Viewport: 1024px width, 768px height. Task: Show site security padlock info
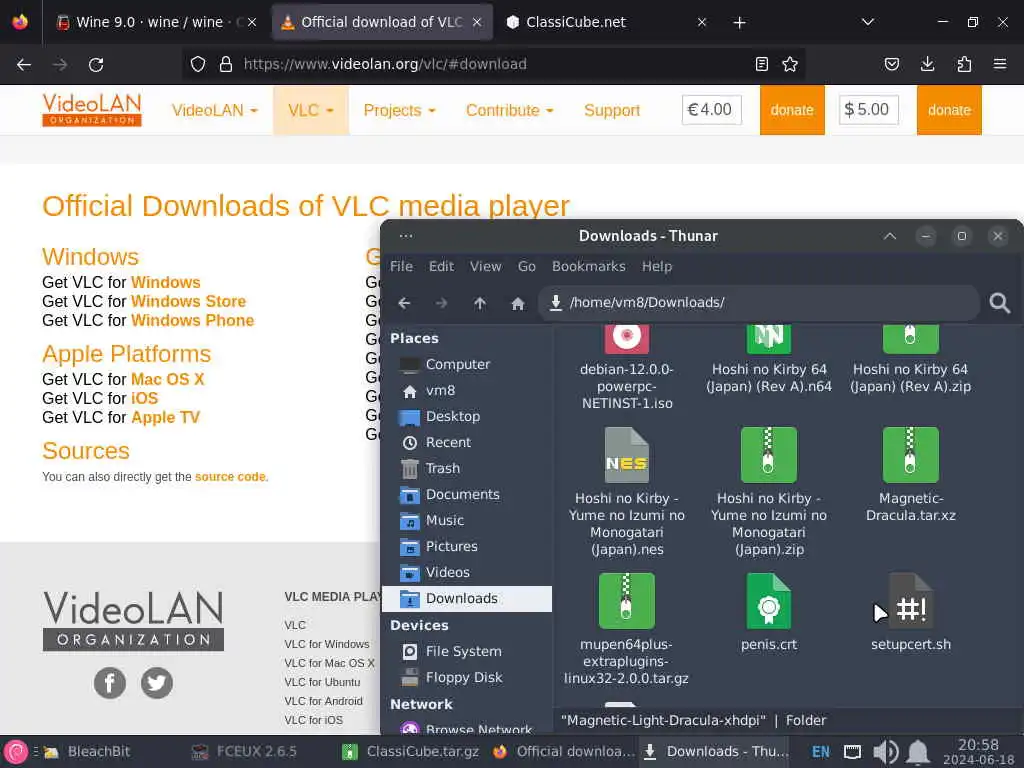tap(226, 64)
